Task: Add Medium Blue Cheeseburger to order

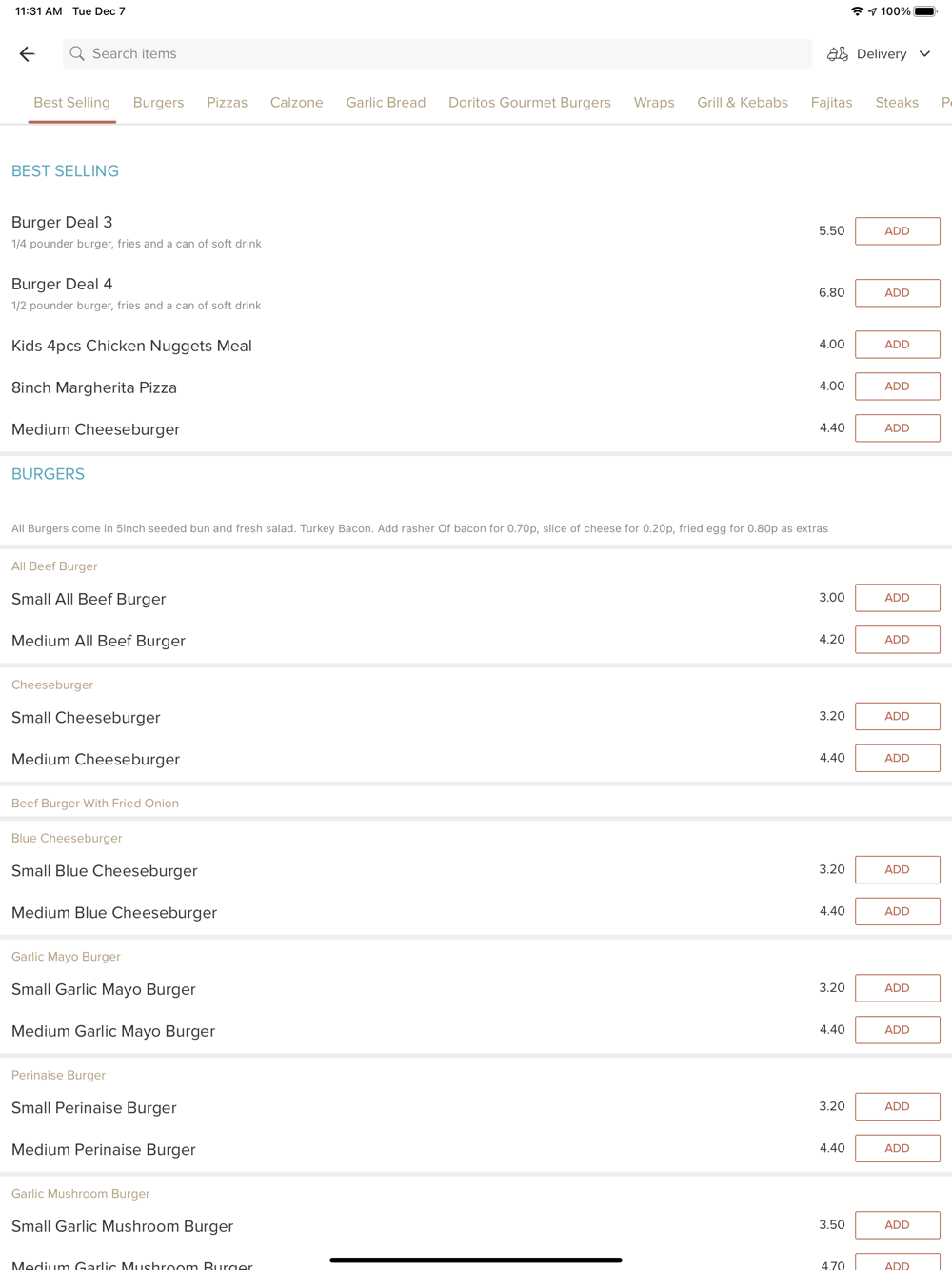Action: pyautogui.click(x=897, y=912)
